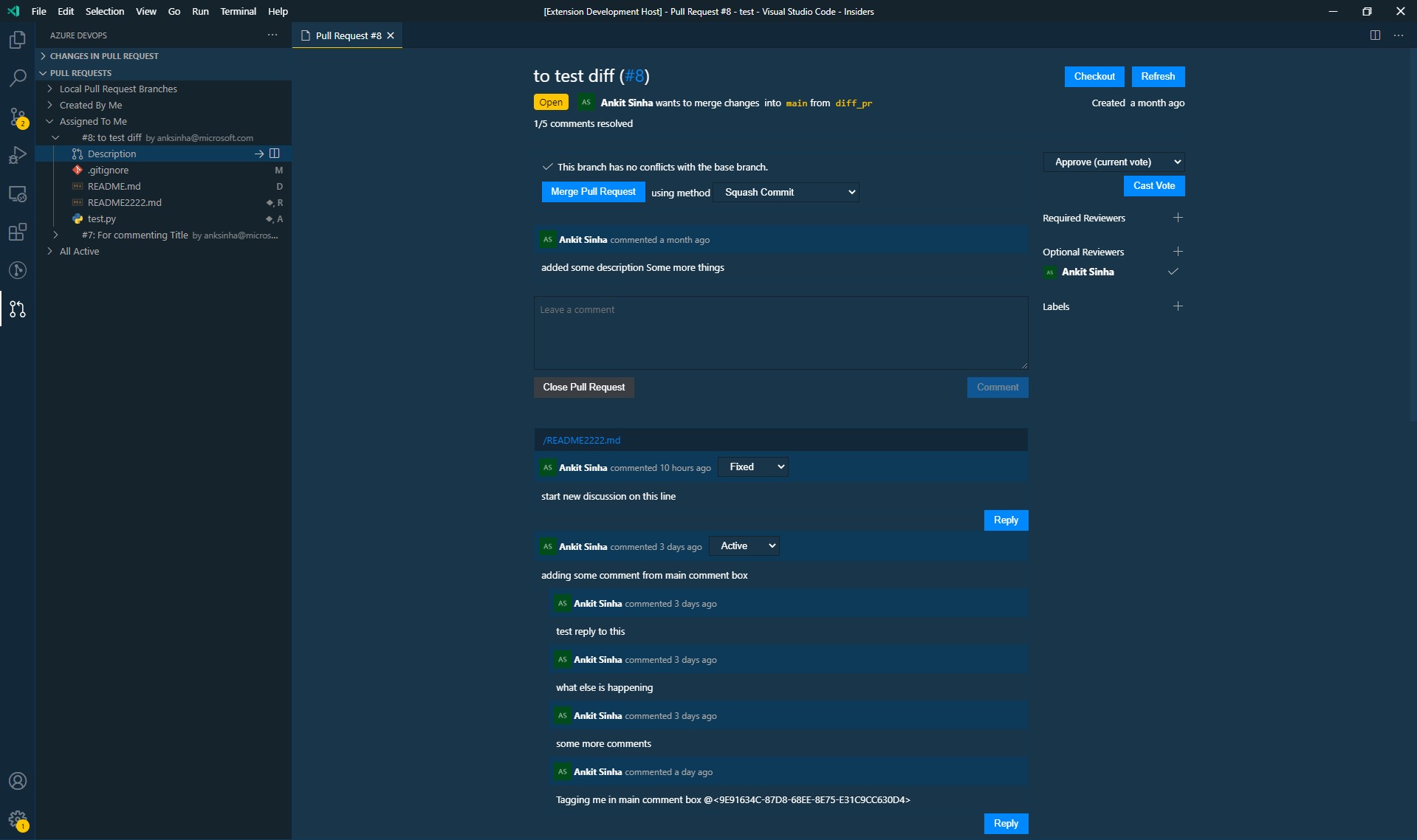Viewport: 1417px width, 840px height.
Task: Open the Edit menu
Action: coord(66,11)
